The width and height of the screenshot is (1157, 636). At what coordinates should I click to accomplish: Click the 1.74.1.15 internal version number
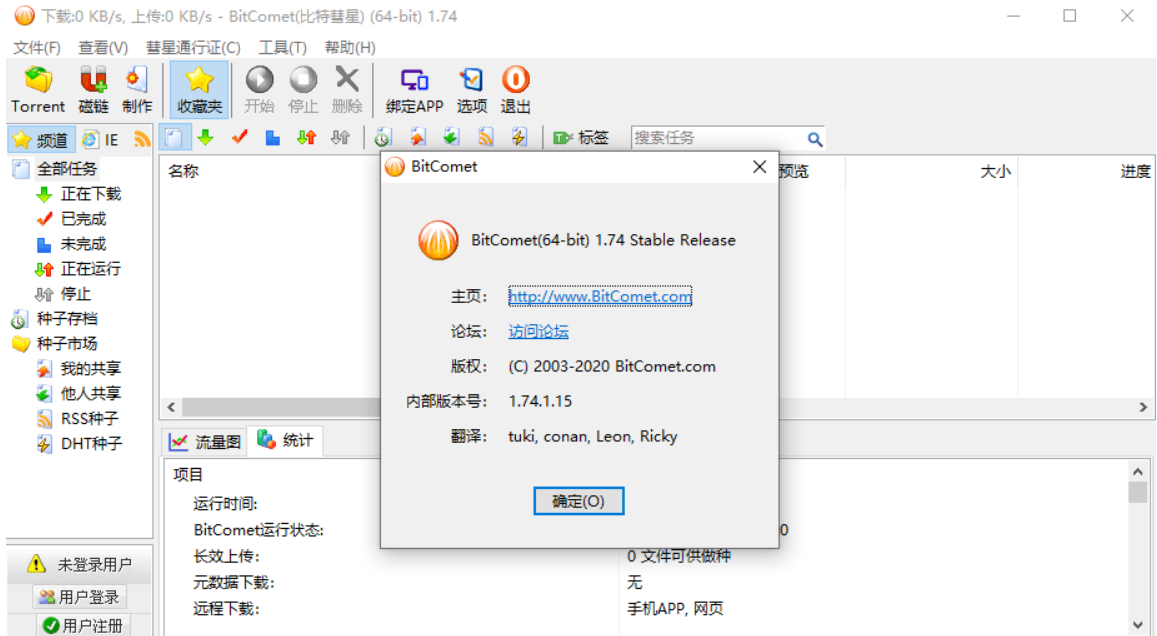[x=540, y=401]
